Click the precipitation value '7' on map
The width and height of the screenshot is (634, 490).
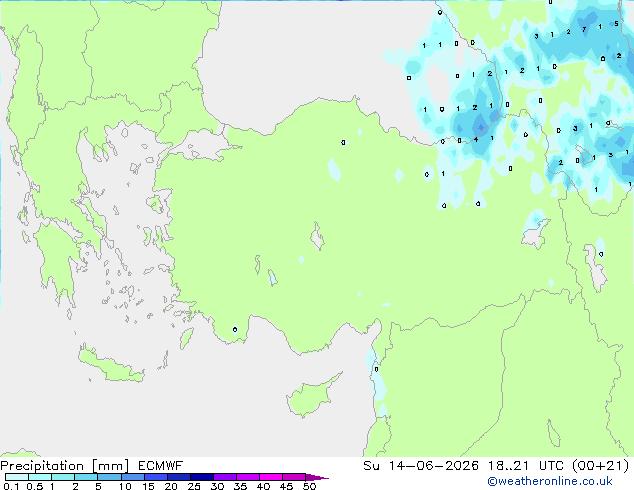[x=584, y=30]
